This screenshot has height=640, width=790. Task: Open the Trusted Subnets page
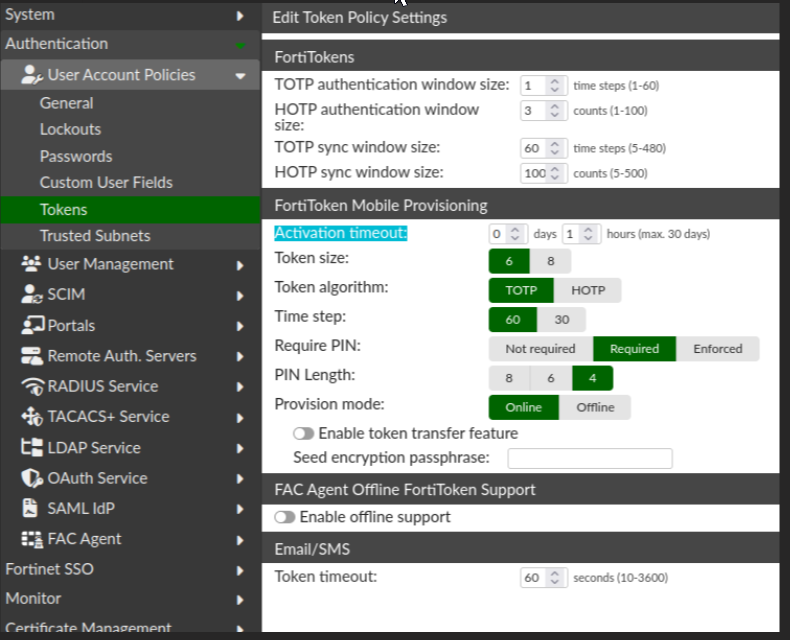pyautogui.click(x=95, y=236)
